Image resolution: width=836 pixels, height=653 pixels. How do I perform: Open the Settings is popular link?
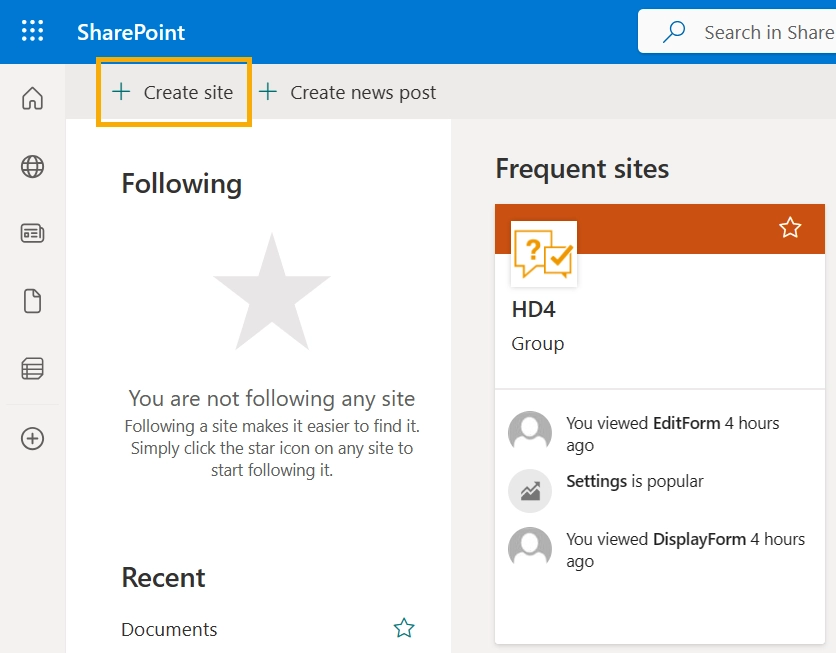point(635,481)
